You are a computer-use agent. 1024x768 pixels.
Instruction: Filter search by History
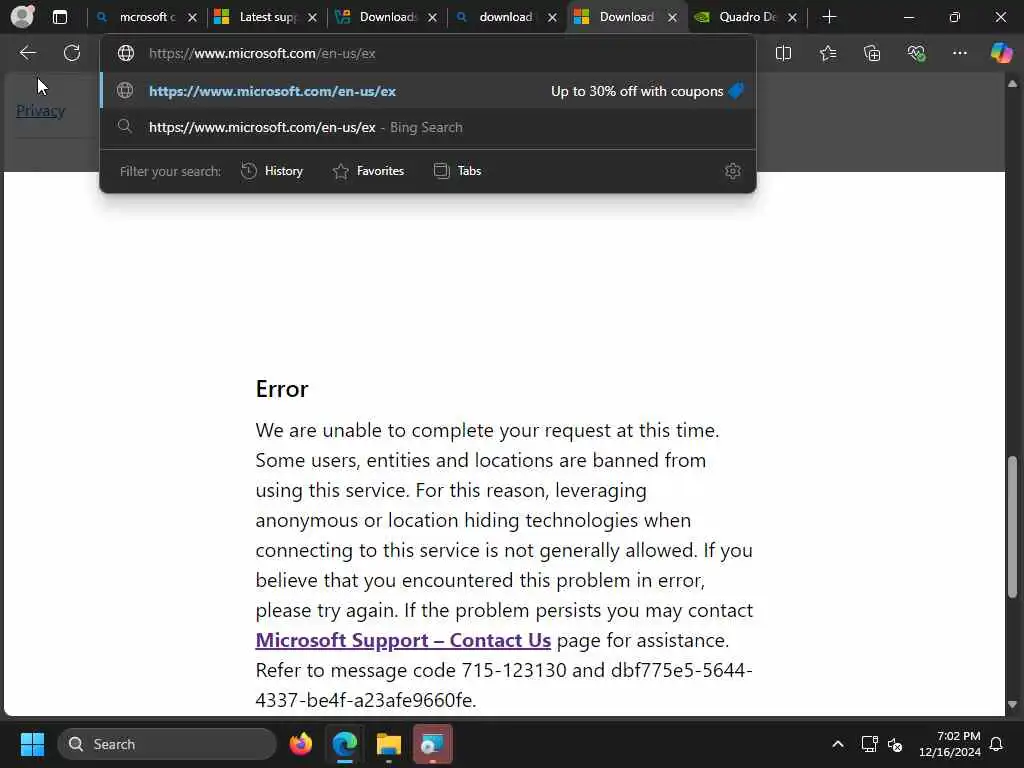point(272,171)
